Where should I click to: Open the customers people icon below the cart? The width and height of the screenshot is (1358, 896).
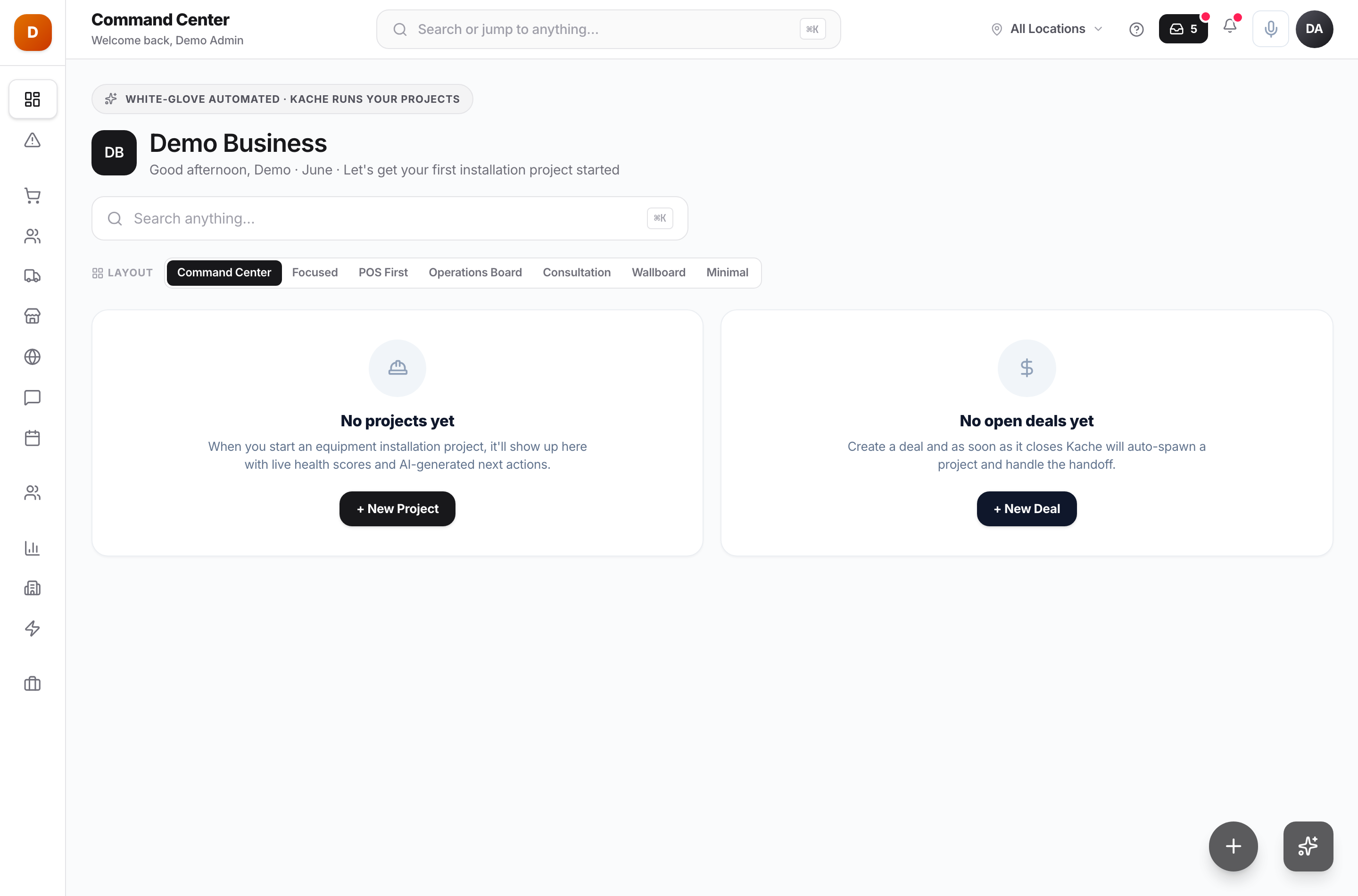pos(33,236)
